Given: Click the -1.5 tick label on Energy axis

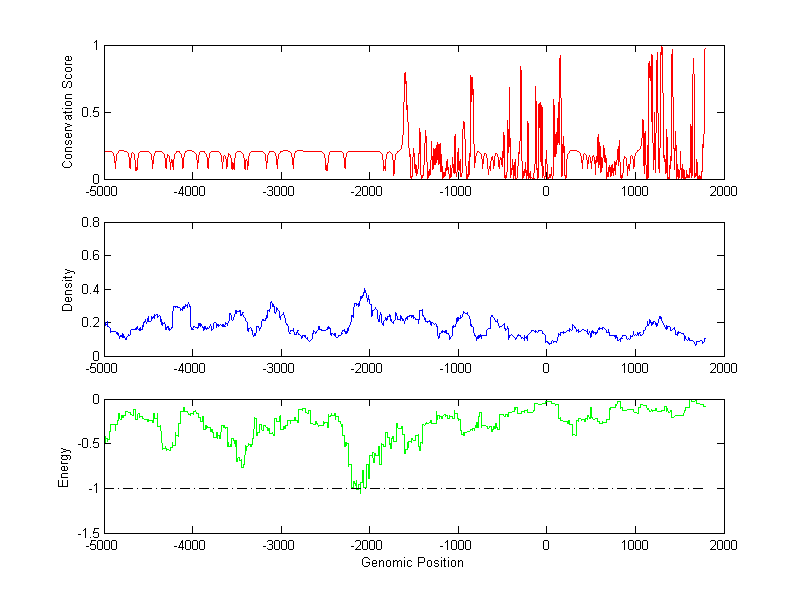Looking at the screenshot, I should coord(87,534).
